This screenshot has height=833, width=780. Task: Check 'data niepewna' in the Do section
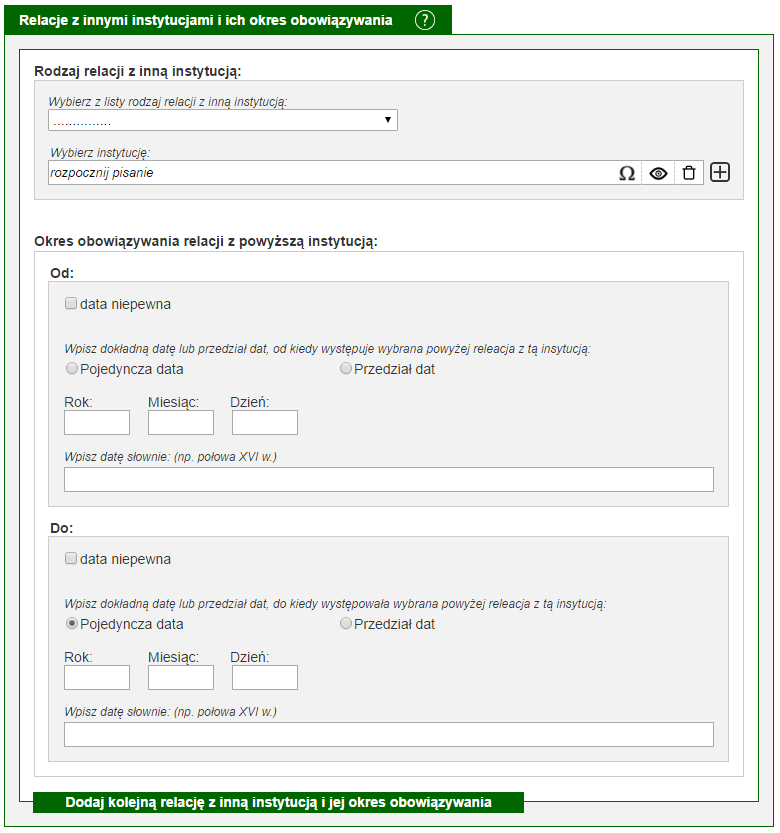click(x=71, y=558)
